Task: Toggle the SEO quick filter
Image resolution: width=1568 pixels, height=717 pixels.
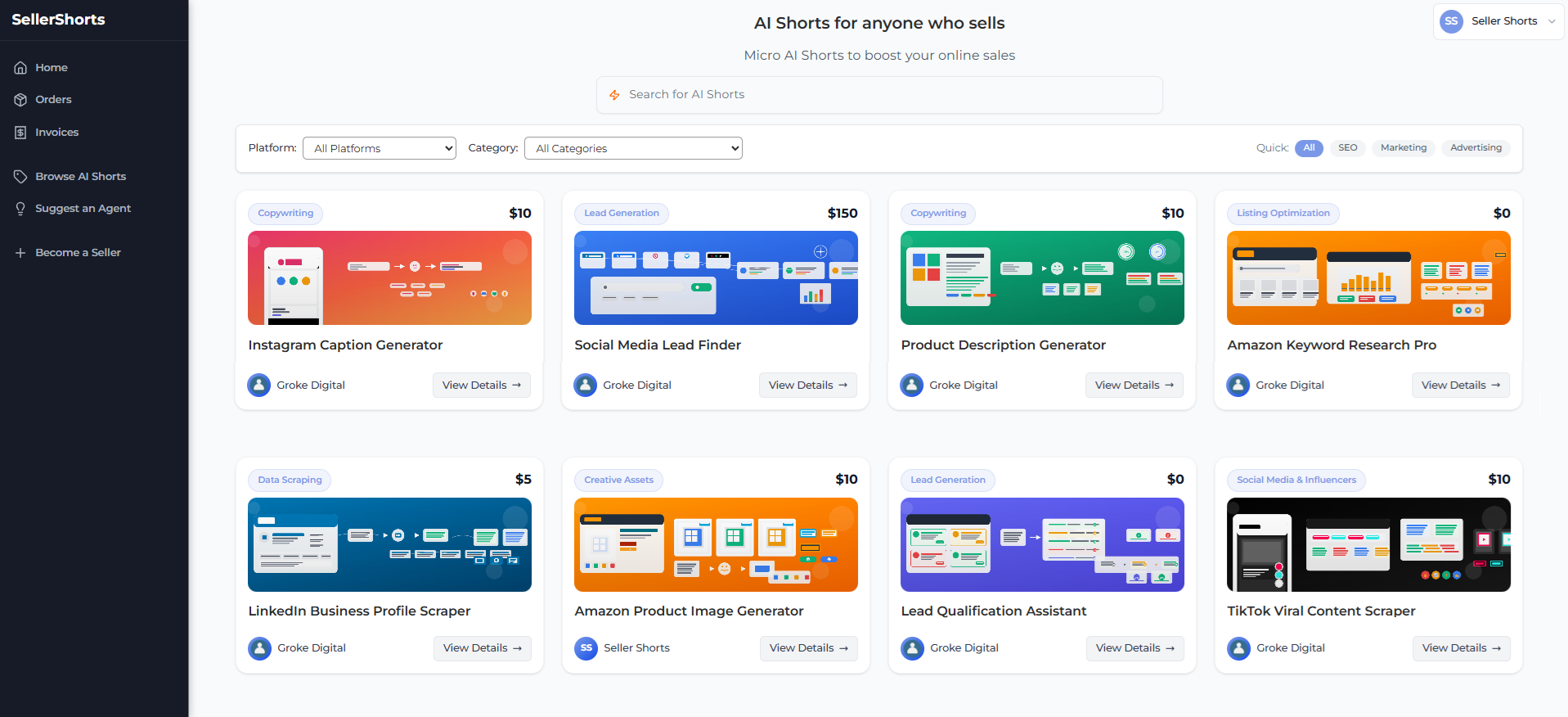Action: pos(1347,148)
